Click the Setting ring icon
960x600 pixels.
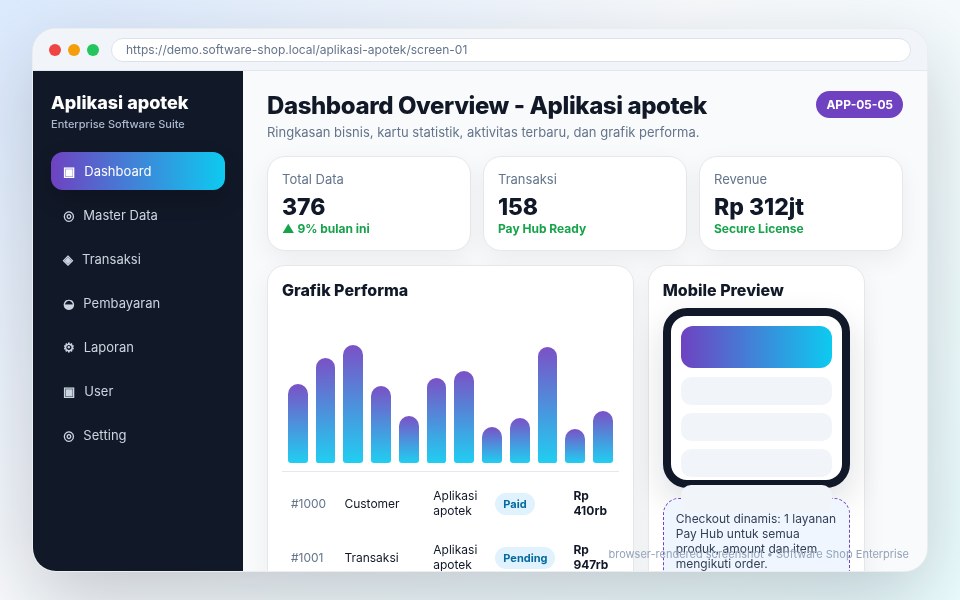tap(69, 436)
